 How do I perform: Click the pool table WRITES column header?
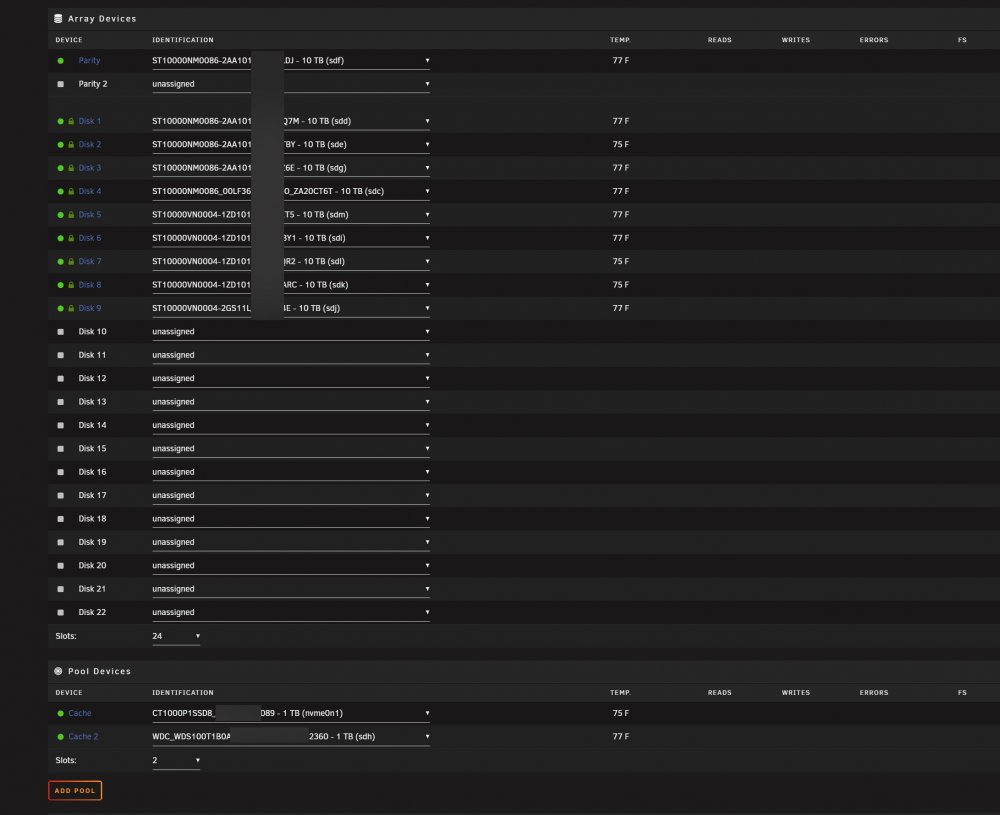click(796, 693)
